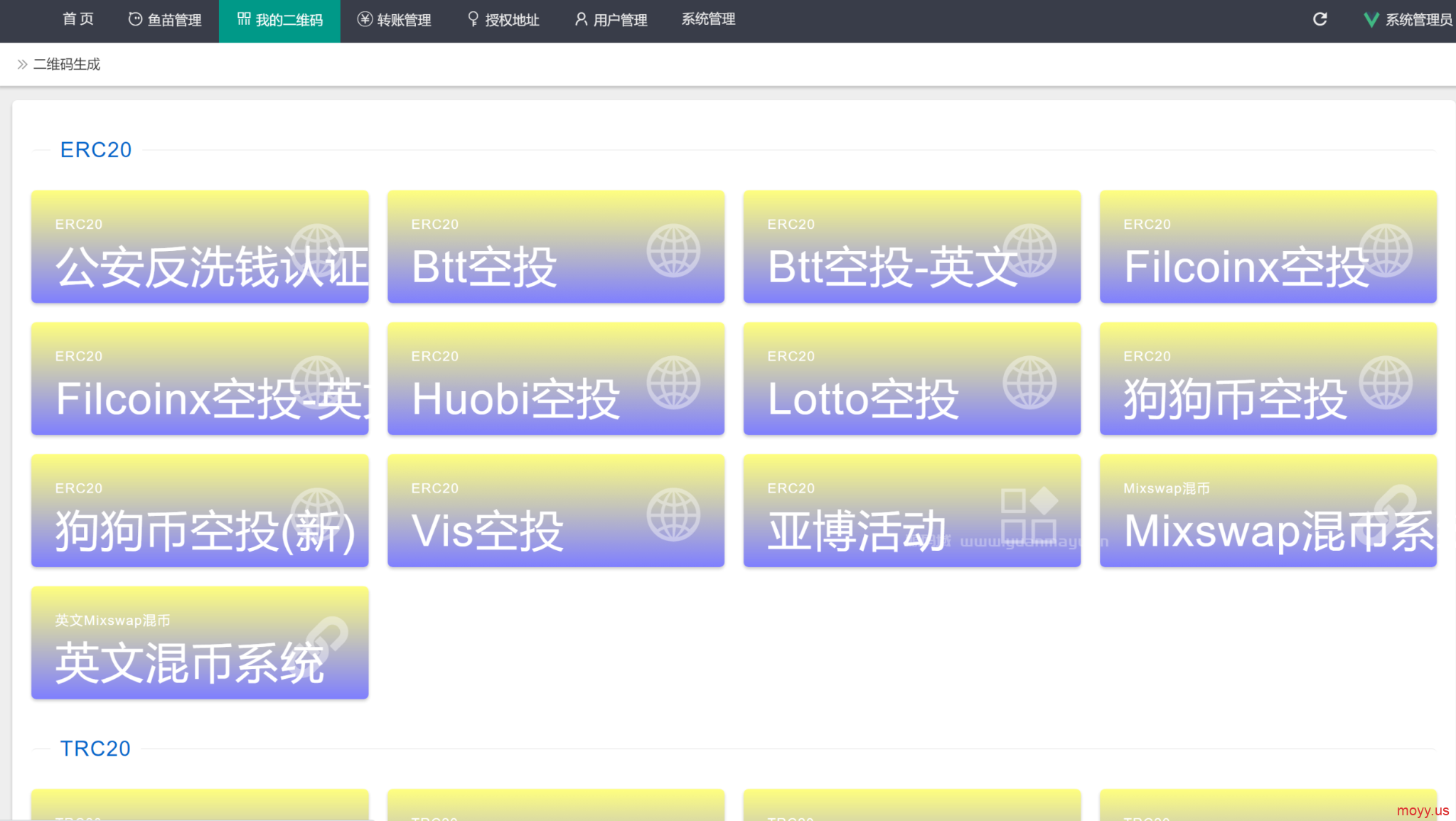Click the 二维码生成 breadcrumb text
Screen dimensions: 1456x821
point(67,65)
